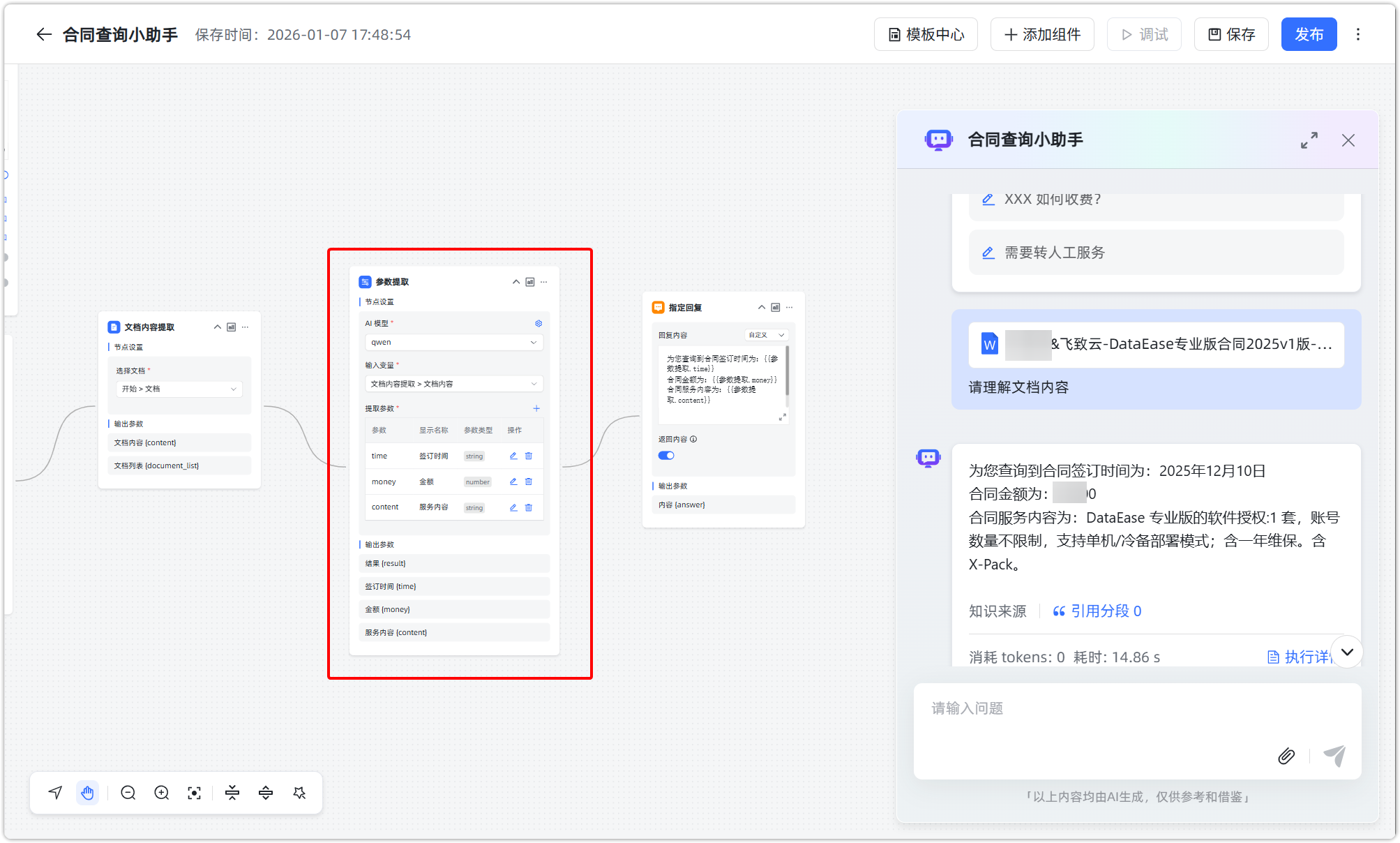Open the qwen AI model dropdown

454,342
